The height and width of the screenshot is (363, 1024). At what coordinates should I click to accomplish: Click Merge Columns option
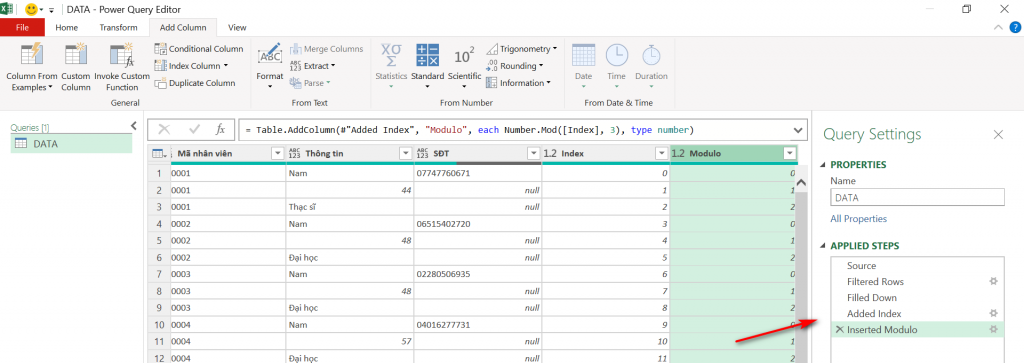tap(326, 49)
